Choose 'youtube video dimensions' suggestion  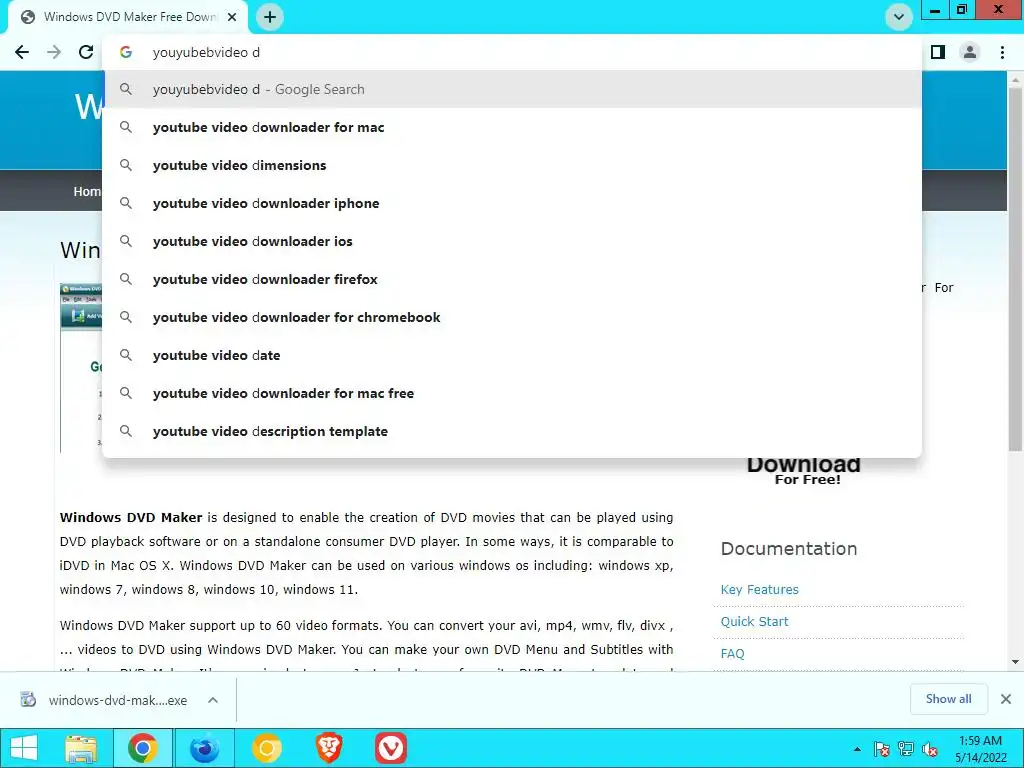[x=513, y=165]
